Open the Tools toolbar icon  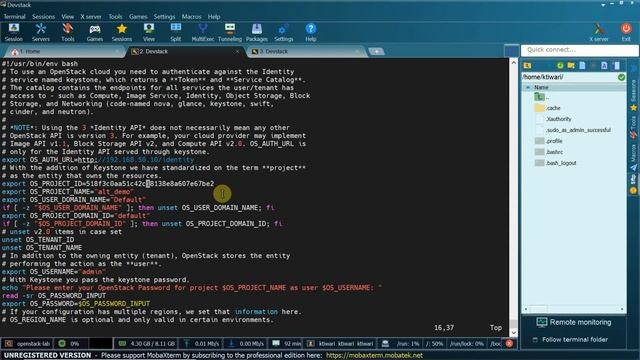[68, 32]
